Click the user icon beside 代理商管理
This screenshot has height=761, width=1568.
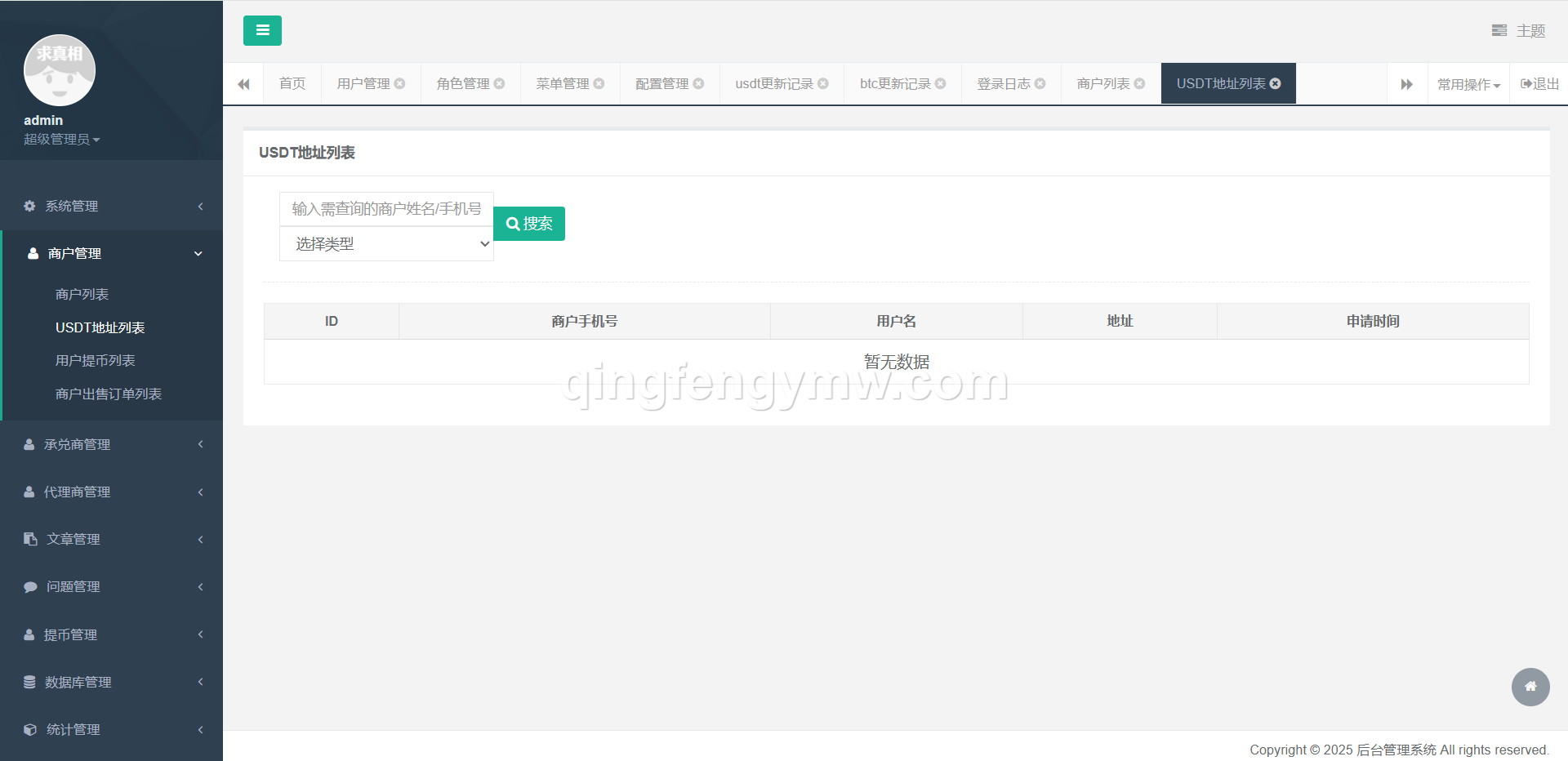click(29, 492)
